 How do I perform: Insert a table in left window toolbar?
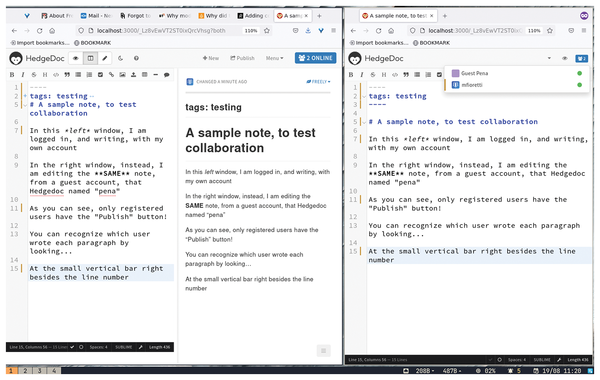(145, 75)
